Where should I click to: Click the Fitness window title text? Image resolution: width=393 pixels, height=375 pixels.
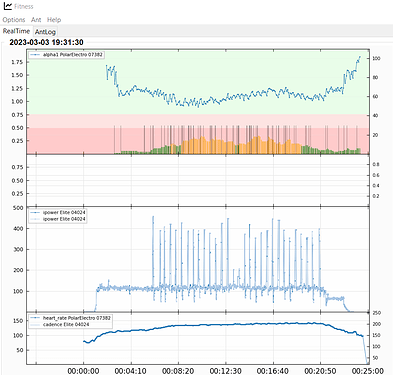pyautogui.click(x=24, y=6)
